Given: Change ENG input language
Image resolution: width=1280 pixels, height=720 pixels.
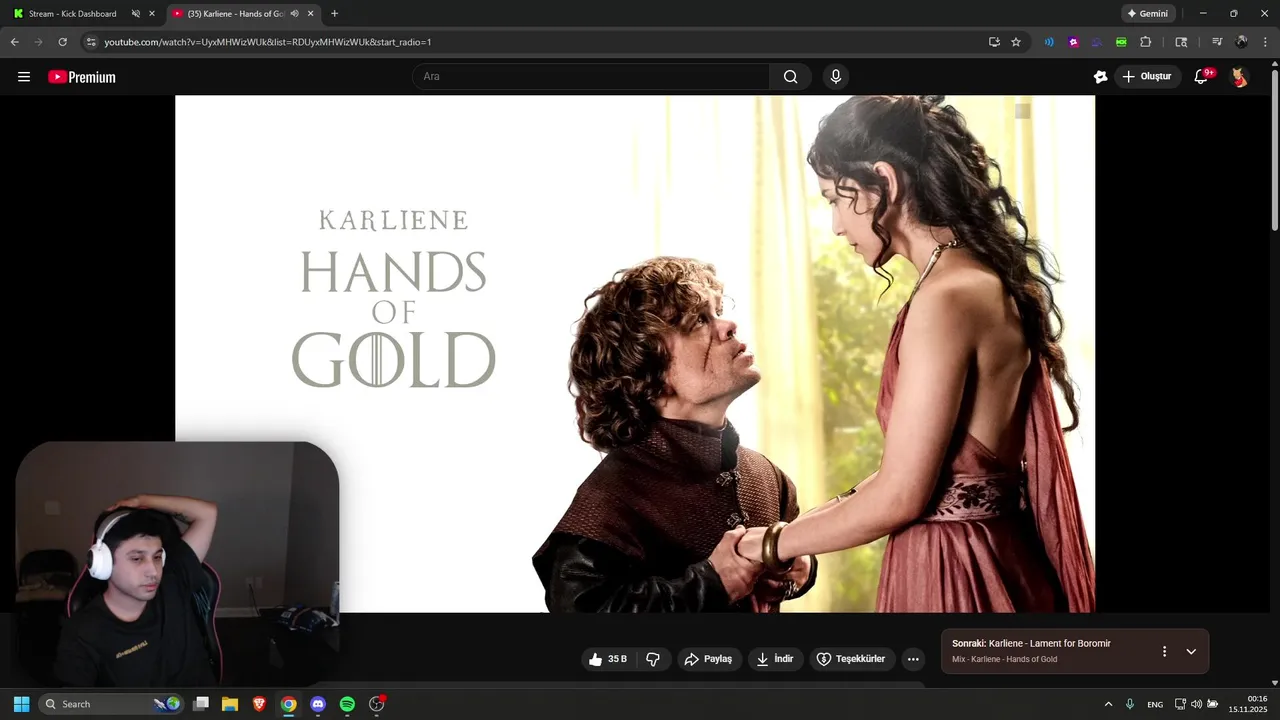Looking at the screenshot, I should (x=1155, y=704).
